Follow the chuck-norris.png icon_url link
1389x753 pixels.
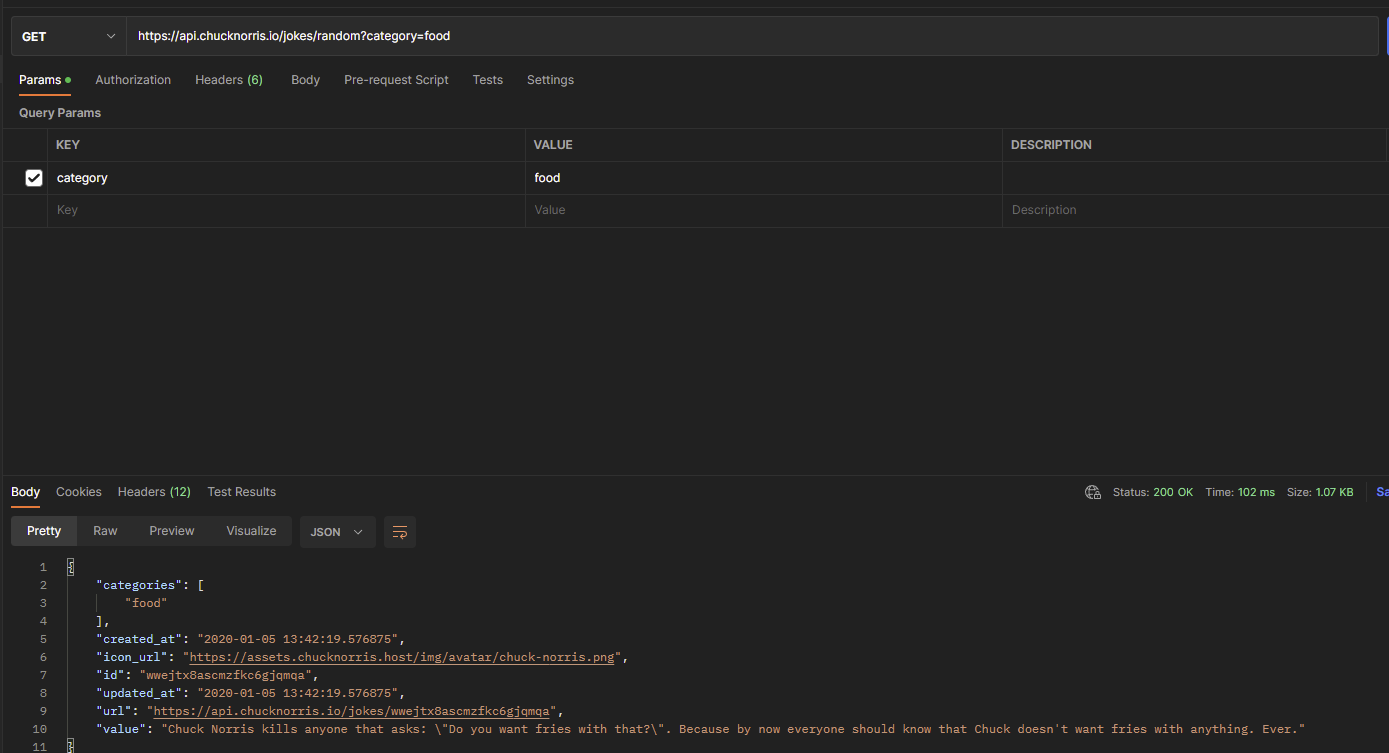402,656
